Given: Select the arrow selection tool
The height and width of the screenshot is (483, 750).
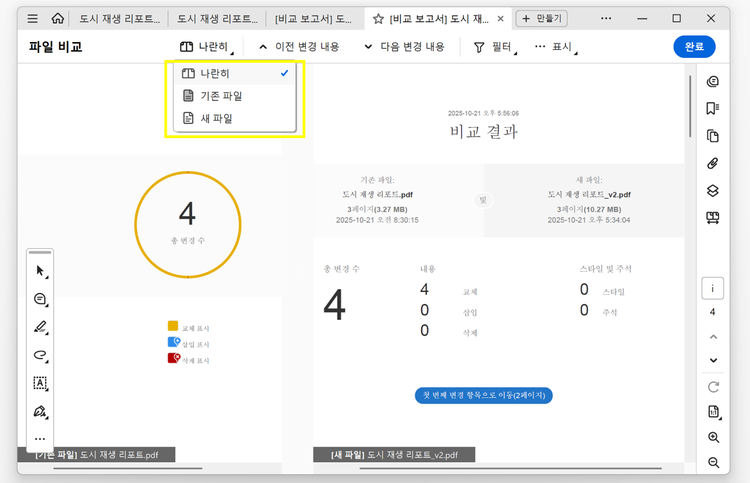Looking at the screenshot, I should pyautogui.click(x=41, y=271).
